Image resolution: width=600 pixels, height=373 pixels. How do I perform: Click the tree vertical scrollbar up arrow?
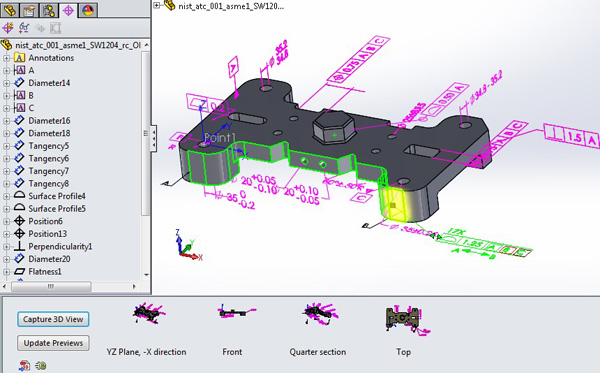pyautogui.click(x=146, y=45)
